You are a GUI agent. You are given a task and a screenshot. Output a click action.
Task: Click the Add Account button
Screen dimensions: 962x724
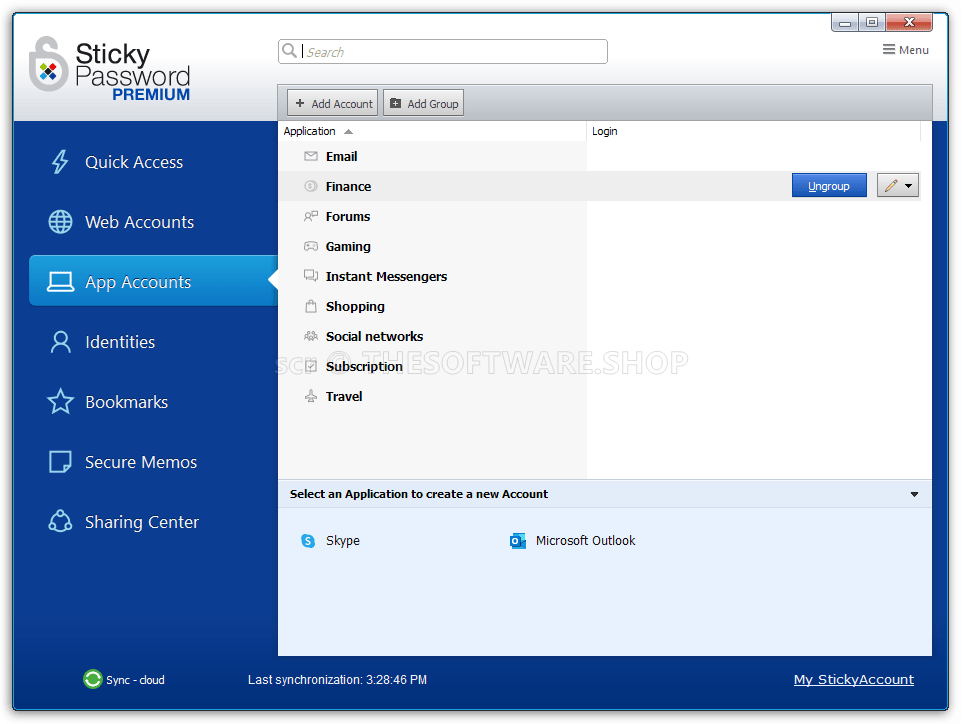point(333,103)
